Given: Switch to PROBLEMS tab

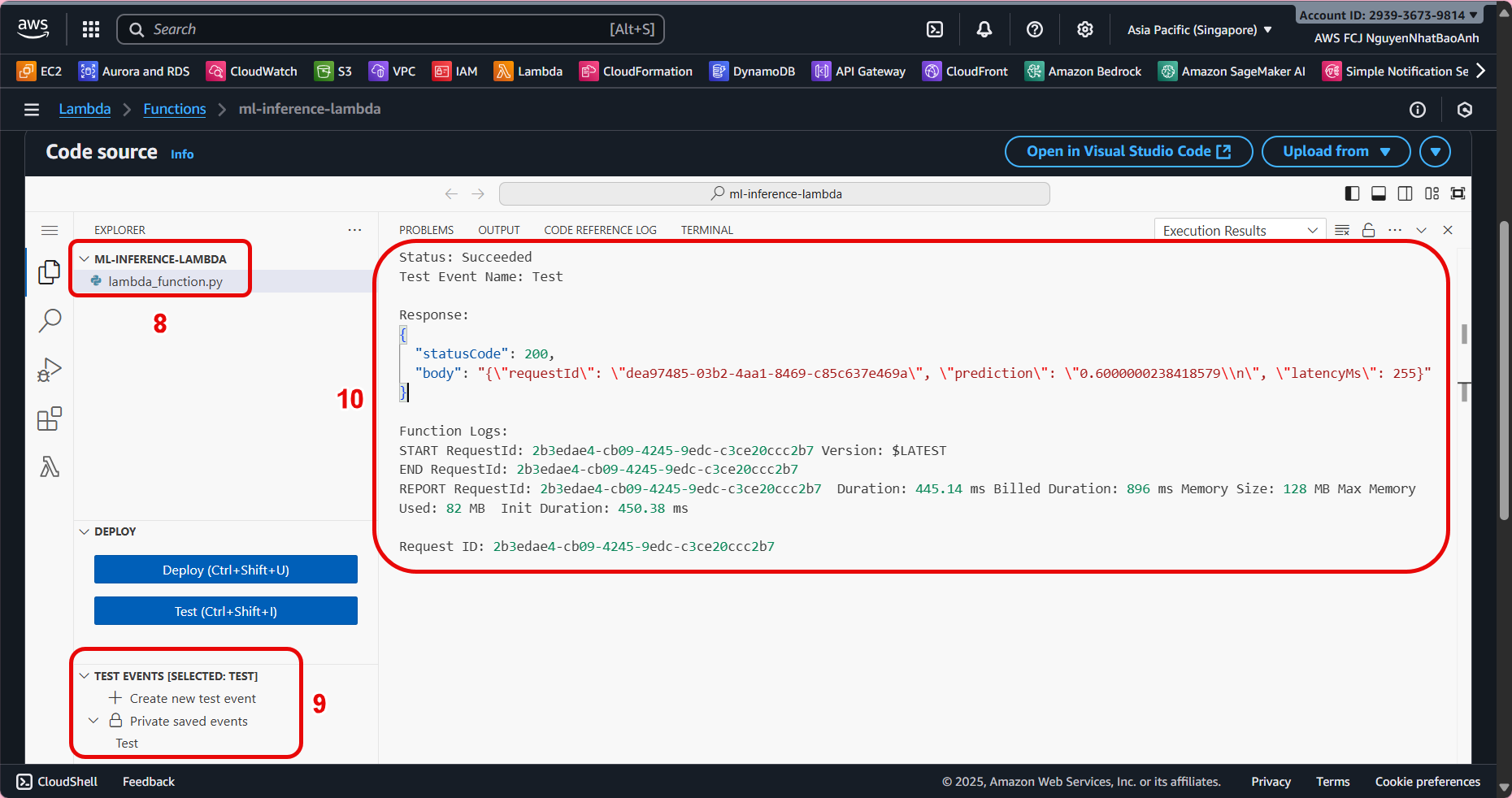Looking at the screenshot, I should click(426, 230).
